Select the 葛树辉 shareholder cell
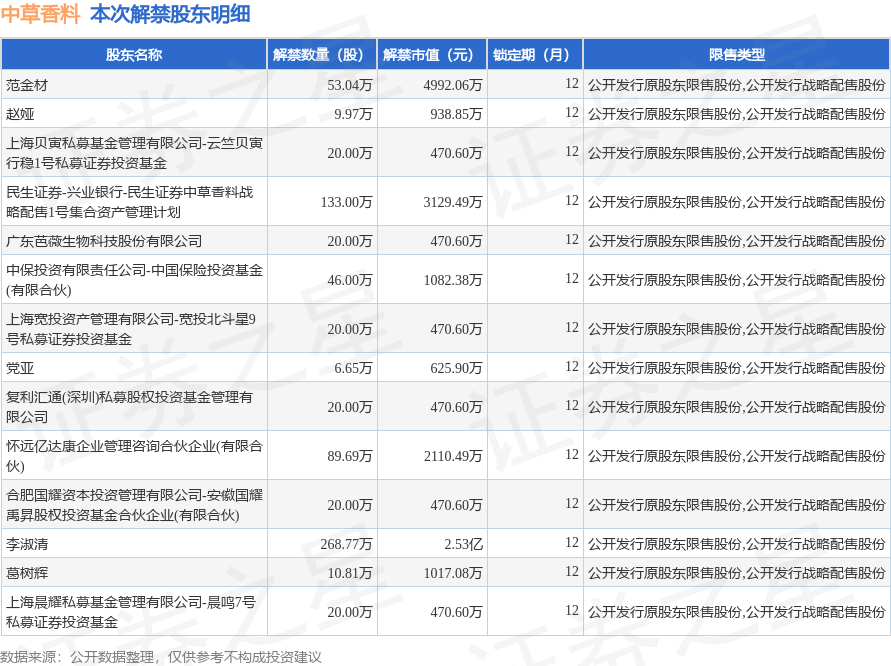891x666 pixels. click(x=26, y=573)
